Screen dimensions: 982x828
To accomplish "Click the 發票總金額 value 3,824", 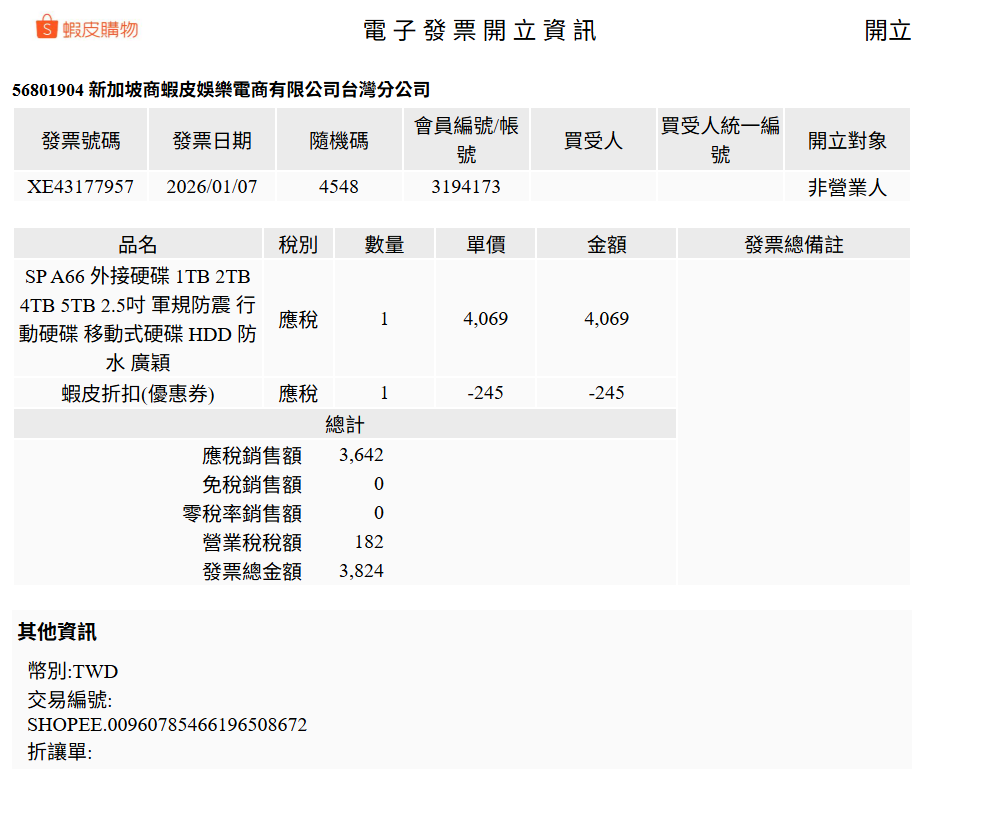I will [x=361, y=572].
